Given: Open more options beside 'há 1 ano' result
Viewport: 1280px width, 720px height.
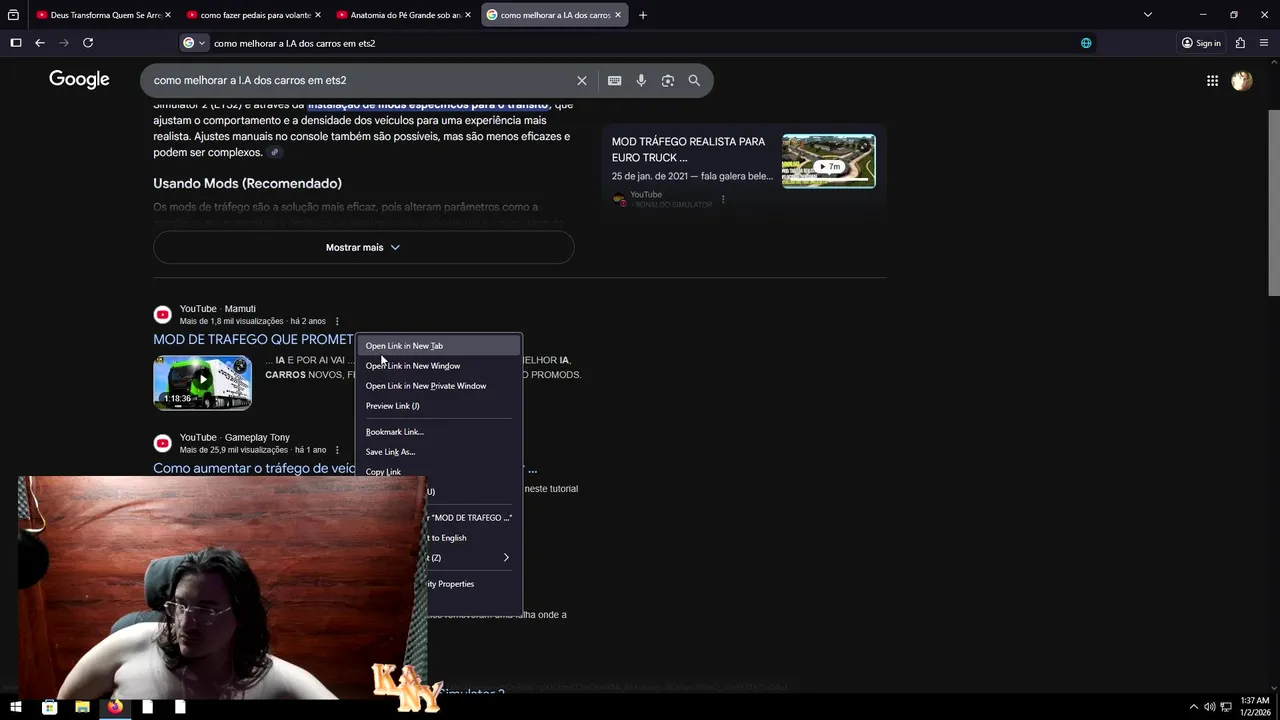Looking at the screenshot, I should pyautogui.click(x=337, y=450).
